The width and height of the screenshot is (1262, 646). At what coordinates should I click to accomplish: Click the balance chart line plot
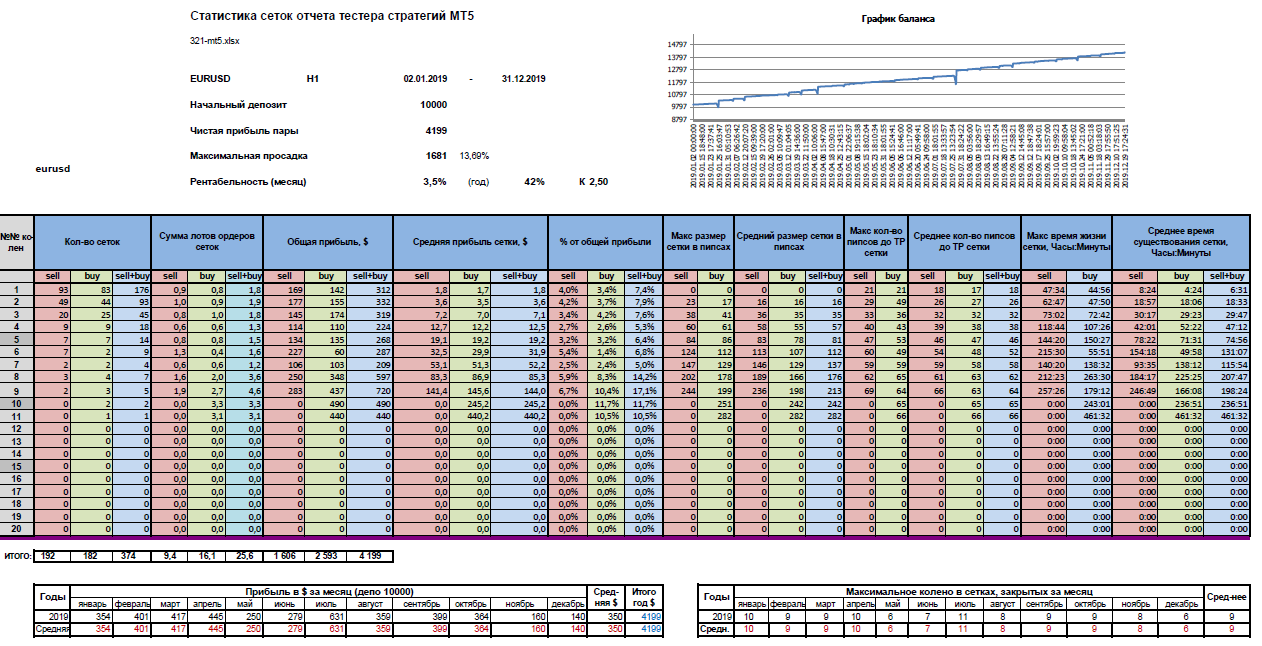click(908, 78)
